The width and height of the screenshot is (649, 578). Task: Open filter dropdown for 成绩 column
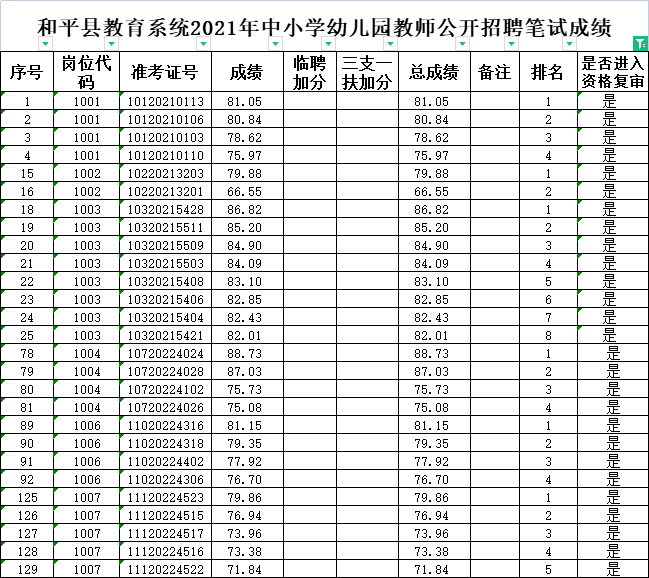tap(275, 43)
